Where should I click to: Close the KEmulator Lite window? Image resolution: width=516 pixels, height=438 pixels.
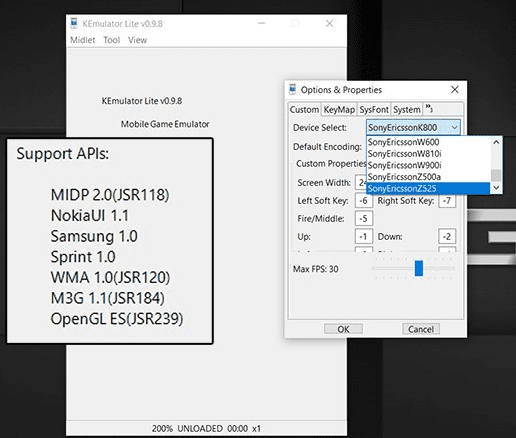[x=329, y=23]
